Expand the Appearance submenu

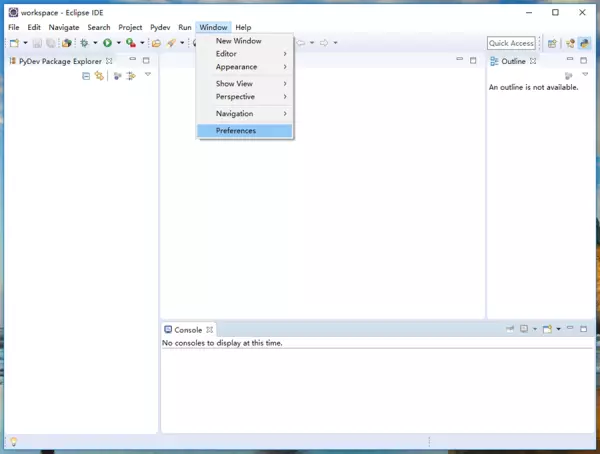pyautogui.click(x=245, y=67)
